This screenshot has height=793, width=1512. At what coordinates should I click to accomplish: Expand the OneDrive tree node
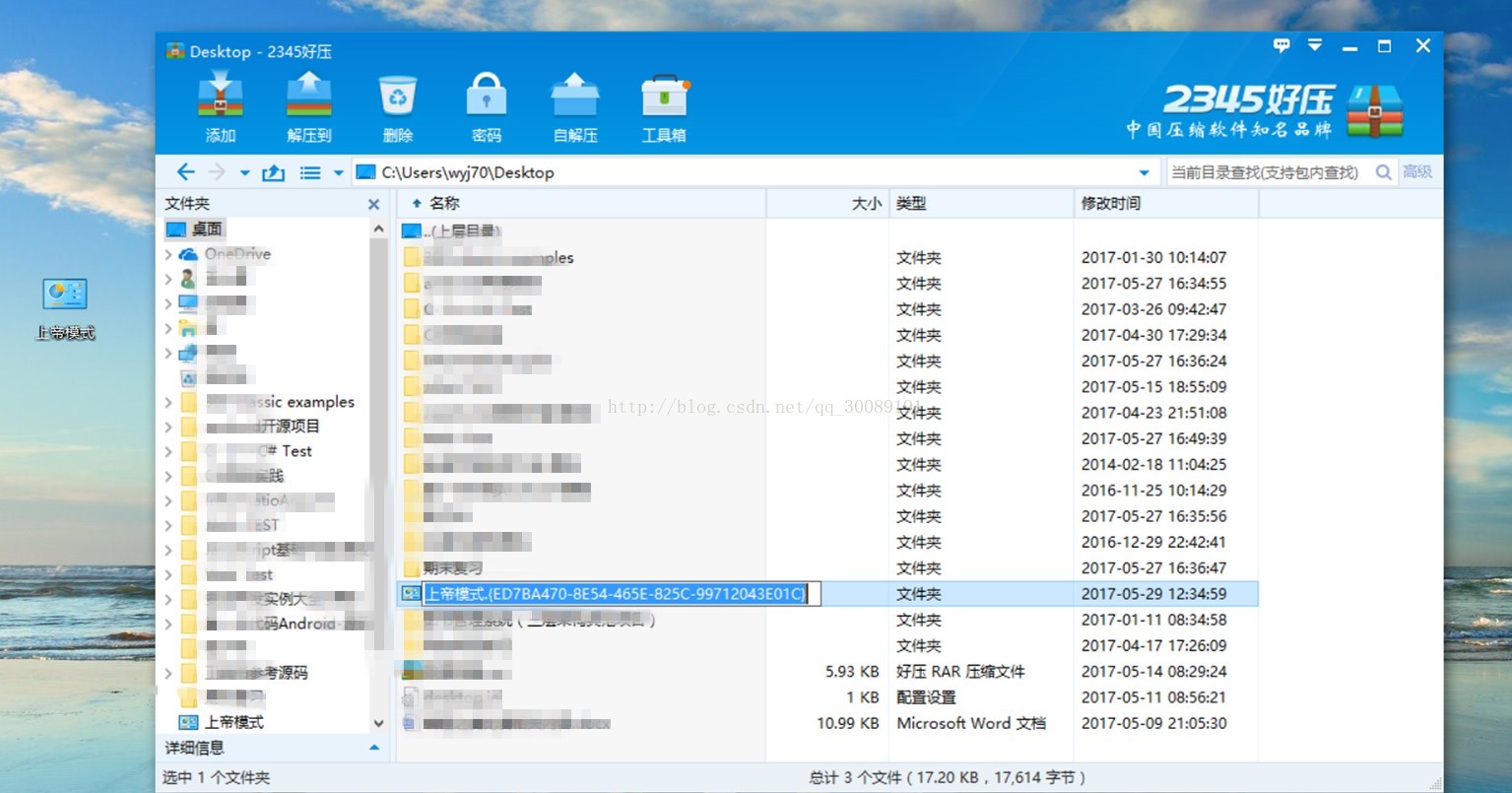point(168,254)
